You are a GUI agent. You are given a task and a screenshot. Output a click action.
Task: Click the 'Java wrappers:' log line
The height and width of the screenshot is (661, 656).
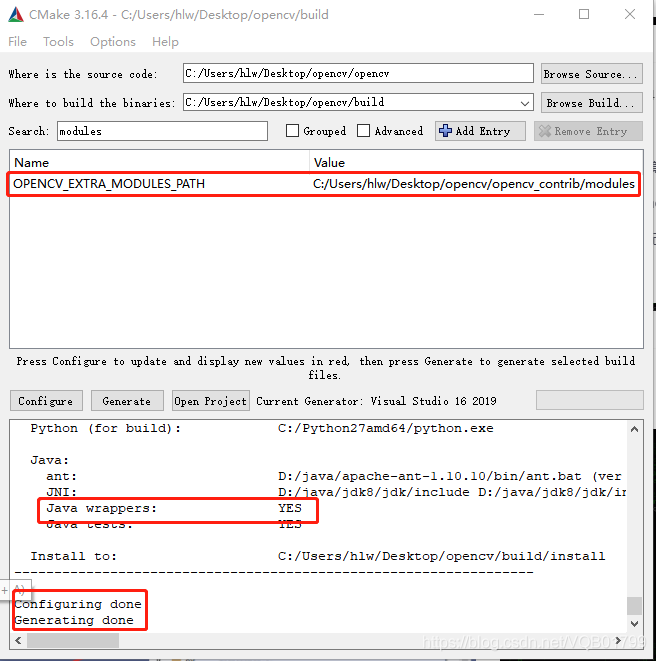click(x=174, y=508)
